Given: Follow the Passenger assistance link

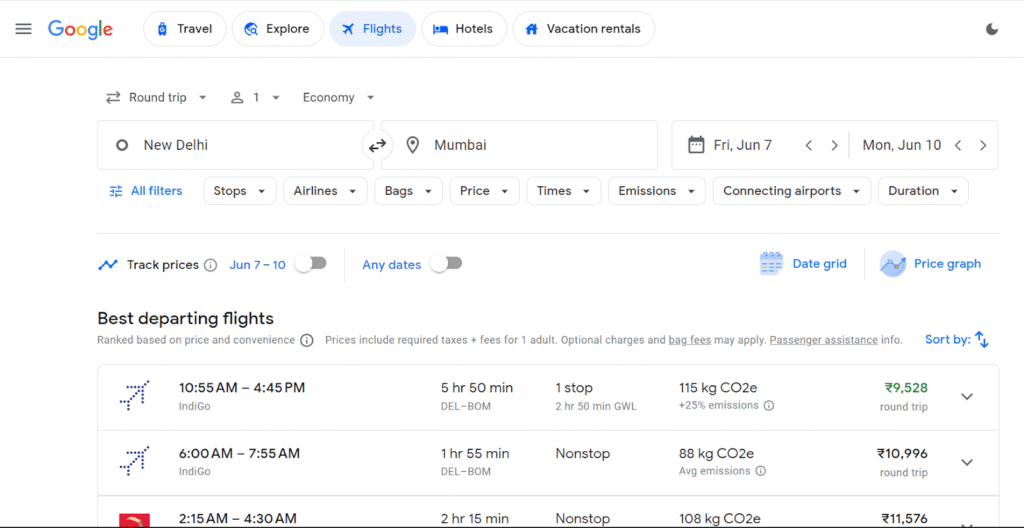Looking at the screenshot, I should [824, 340].
